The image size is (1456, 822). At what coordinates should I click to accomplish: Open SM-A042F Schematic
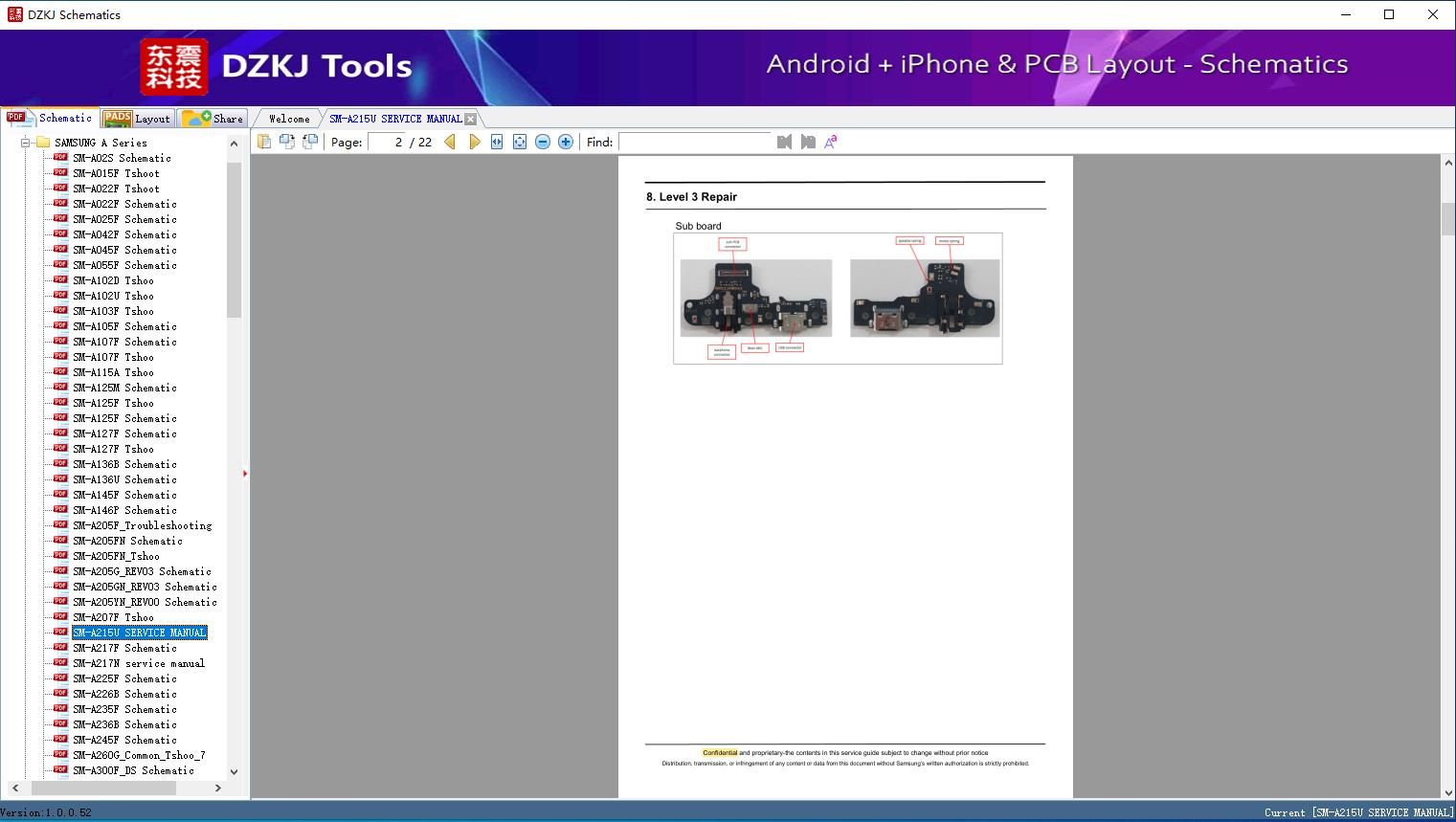(x=124, y=234)
